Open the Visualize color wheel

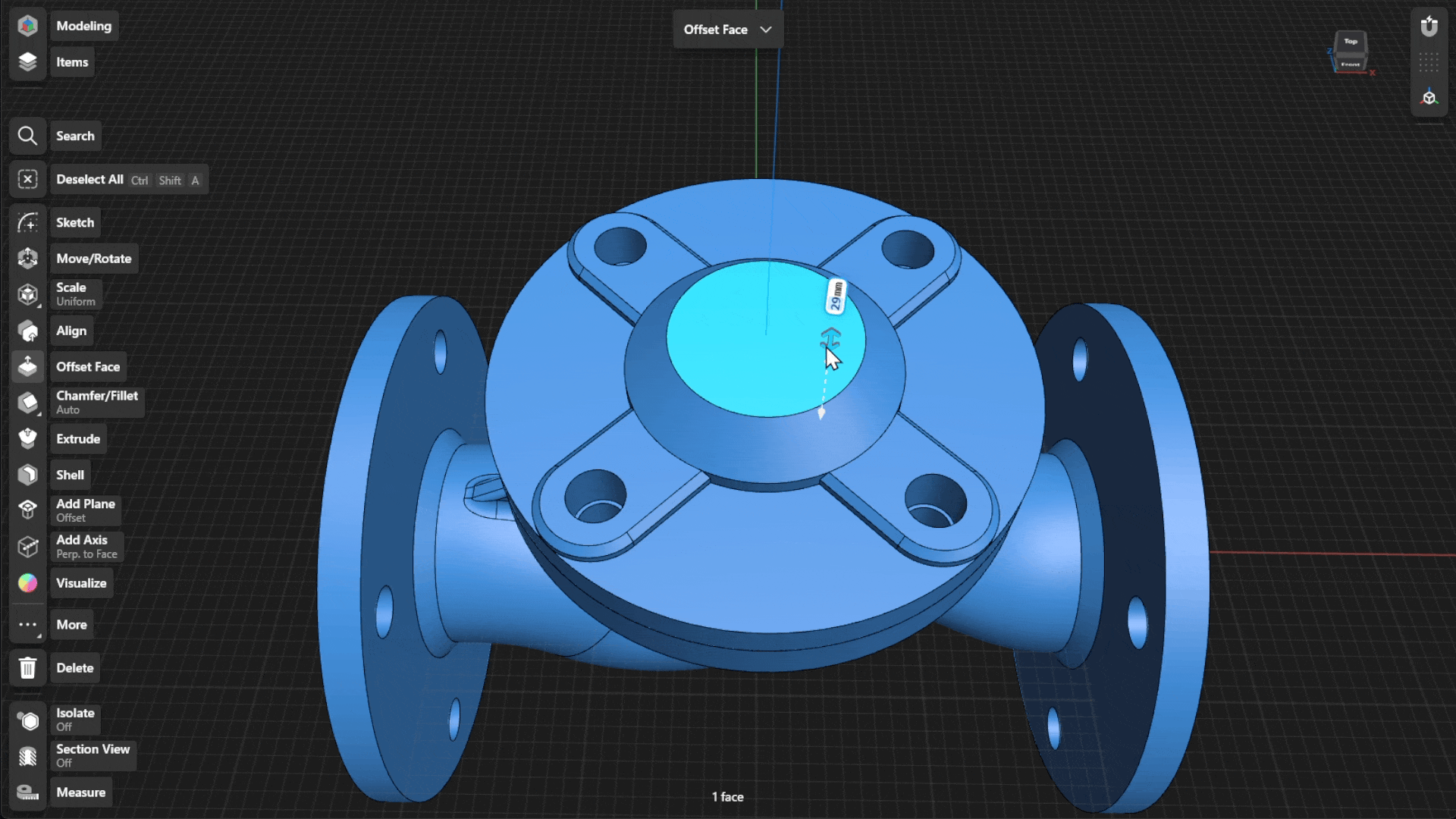(28, 583)
